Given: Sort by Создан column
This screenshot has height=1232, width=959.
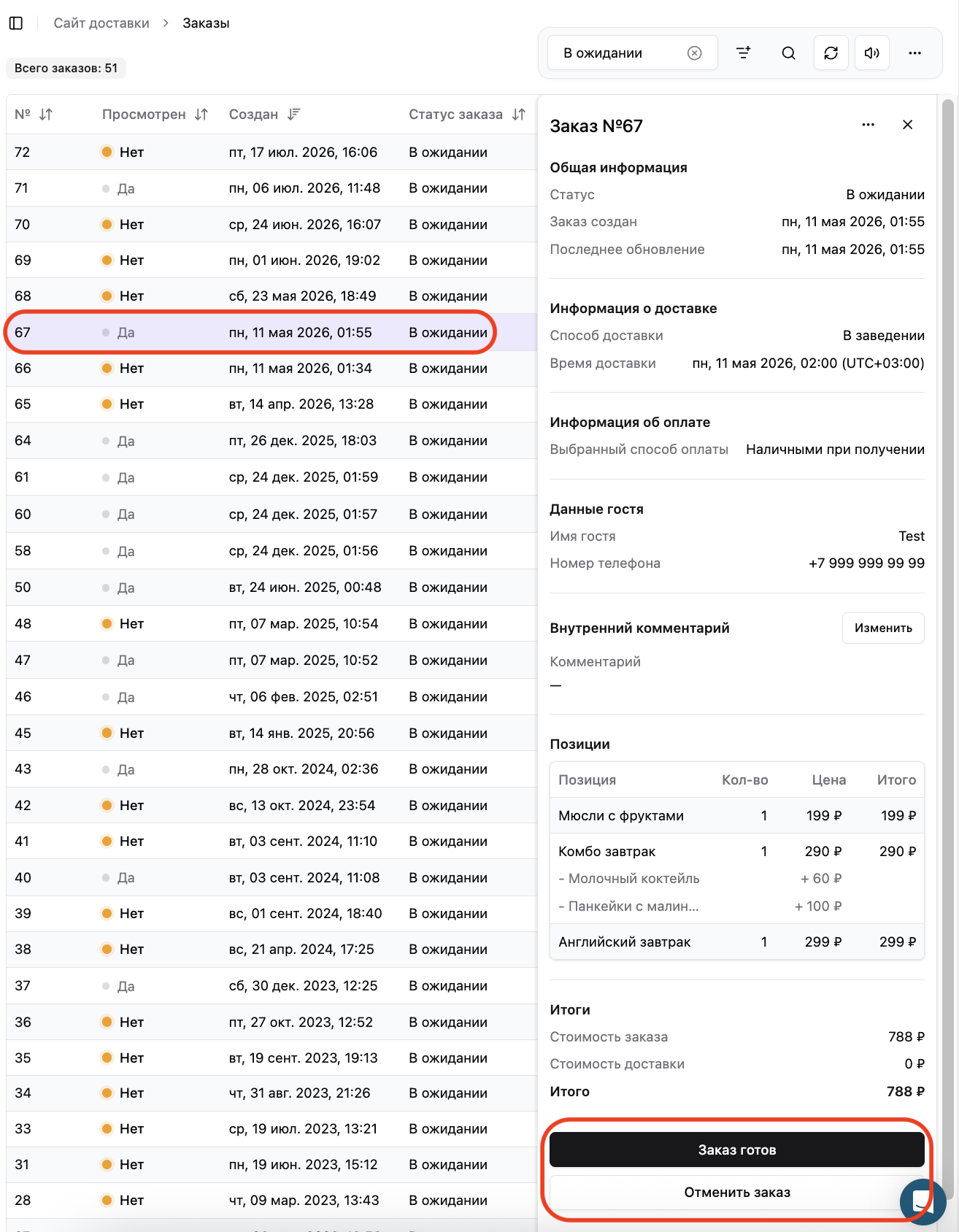Looking at the screenshot, I should click(x=293, y=115).
